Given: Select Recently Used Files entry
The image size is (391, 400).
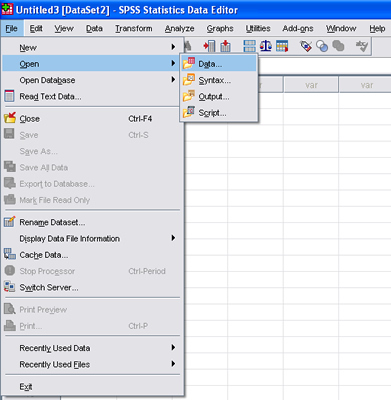Looking at the screenshot, I should click(92, 364).
